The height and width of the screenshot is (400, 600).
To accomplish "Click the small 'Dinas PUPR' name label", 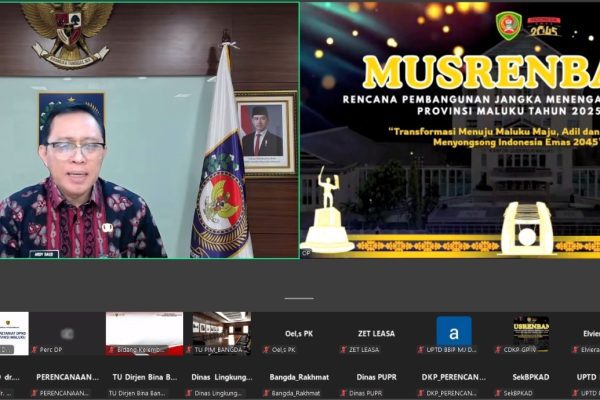I will 365,393.
